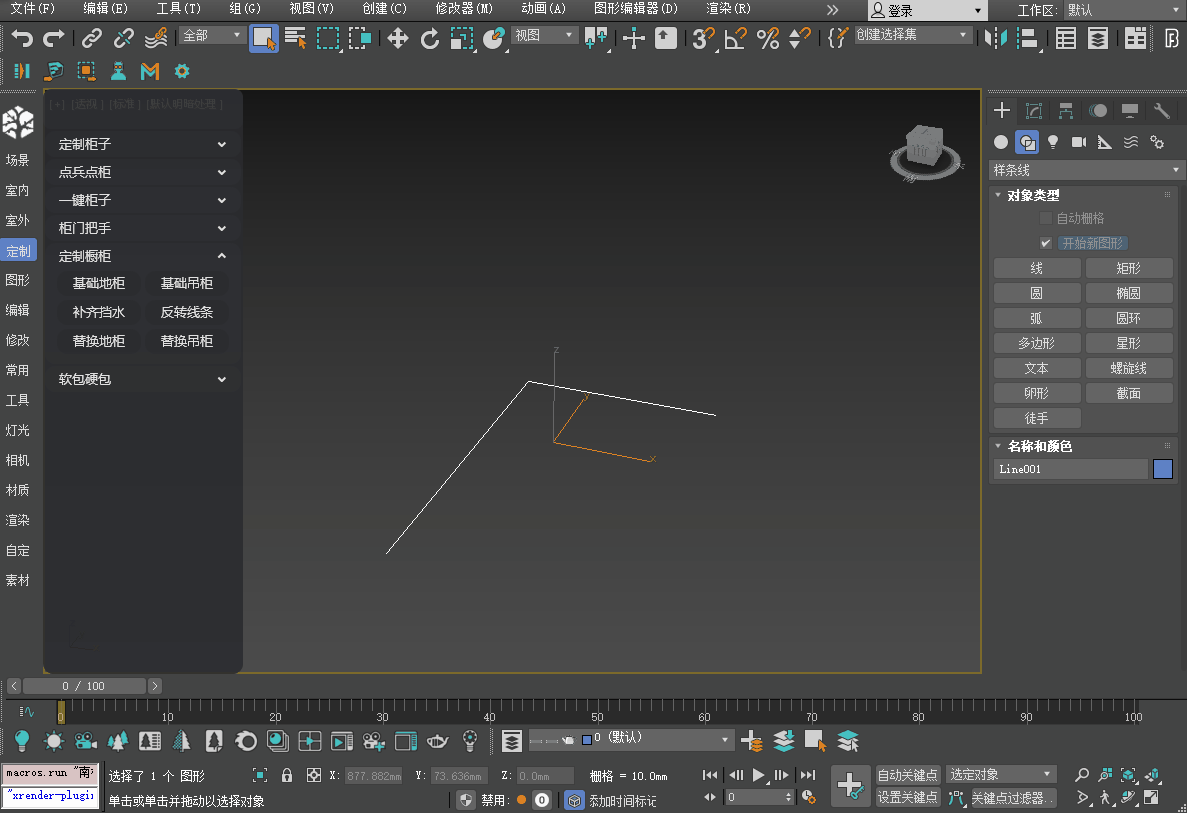Click the Undo arrow in the main toolbar
Screen dimensions: 1187x813
(x=22, y=38)
